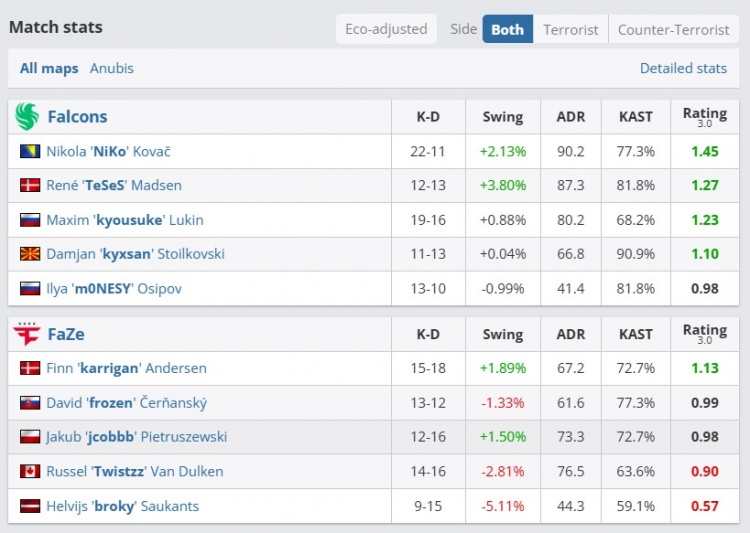Click the Canadian flag beside Twistzz

coord(30,471)
